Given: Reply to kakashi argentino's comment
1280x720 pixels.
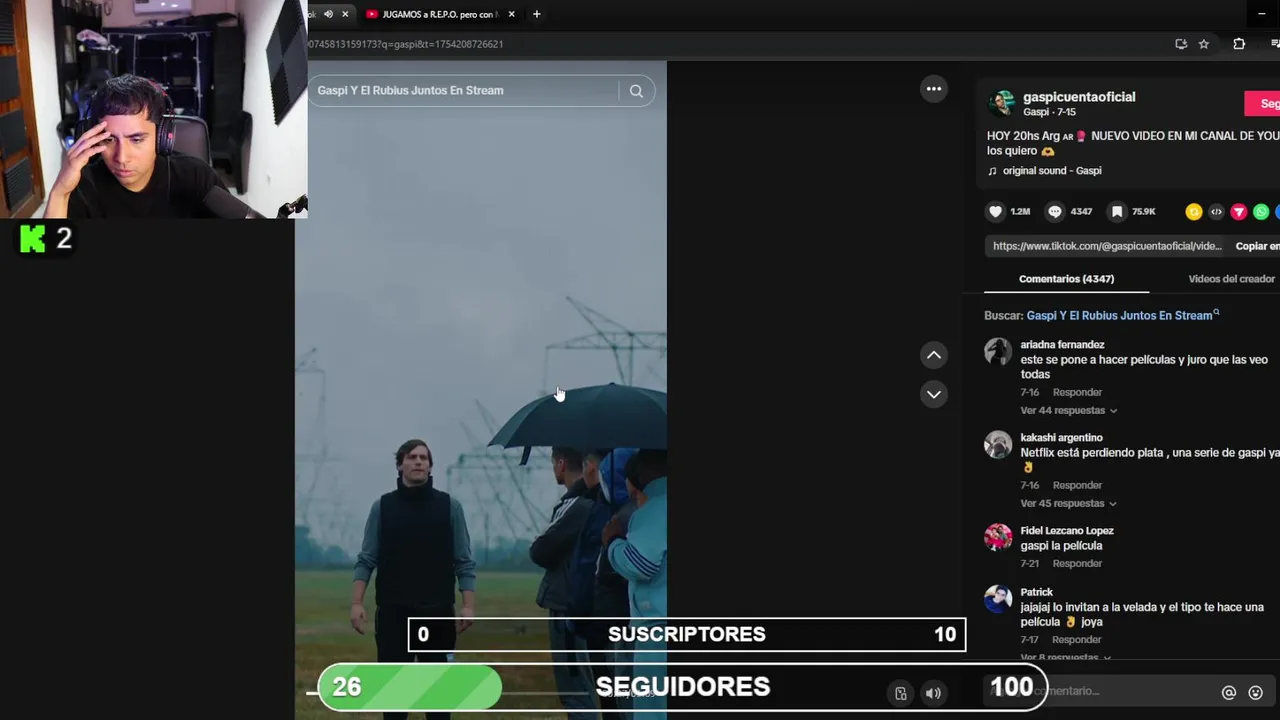Looking at the screenshot, I should pyautogui.click(x=1077, y=485).
